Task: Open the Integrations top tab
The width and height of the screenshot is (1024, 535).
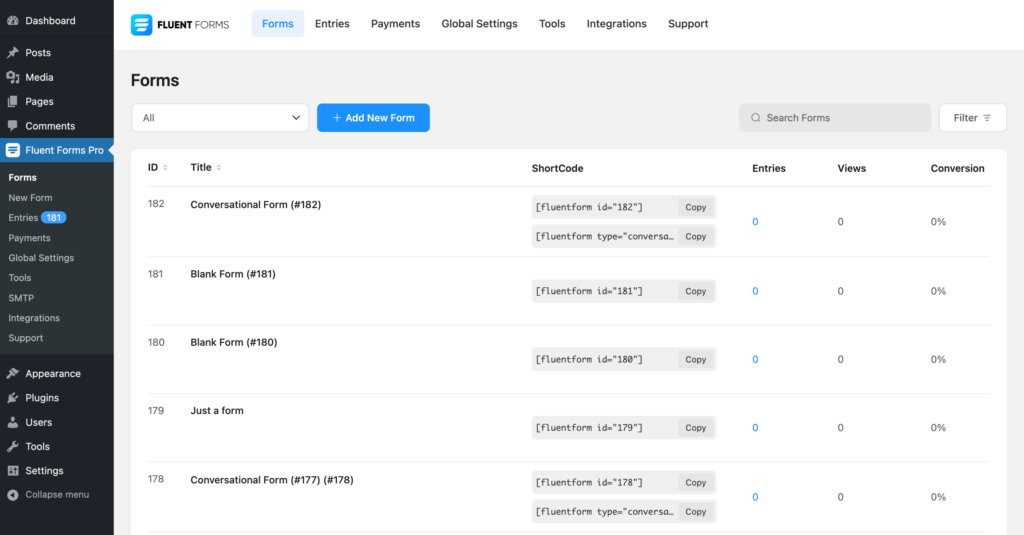Action: coord(616,24)
